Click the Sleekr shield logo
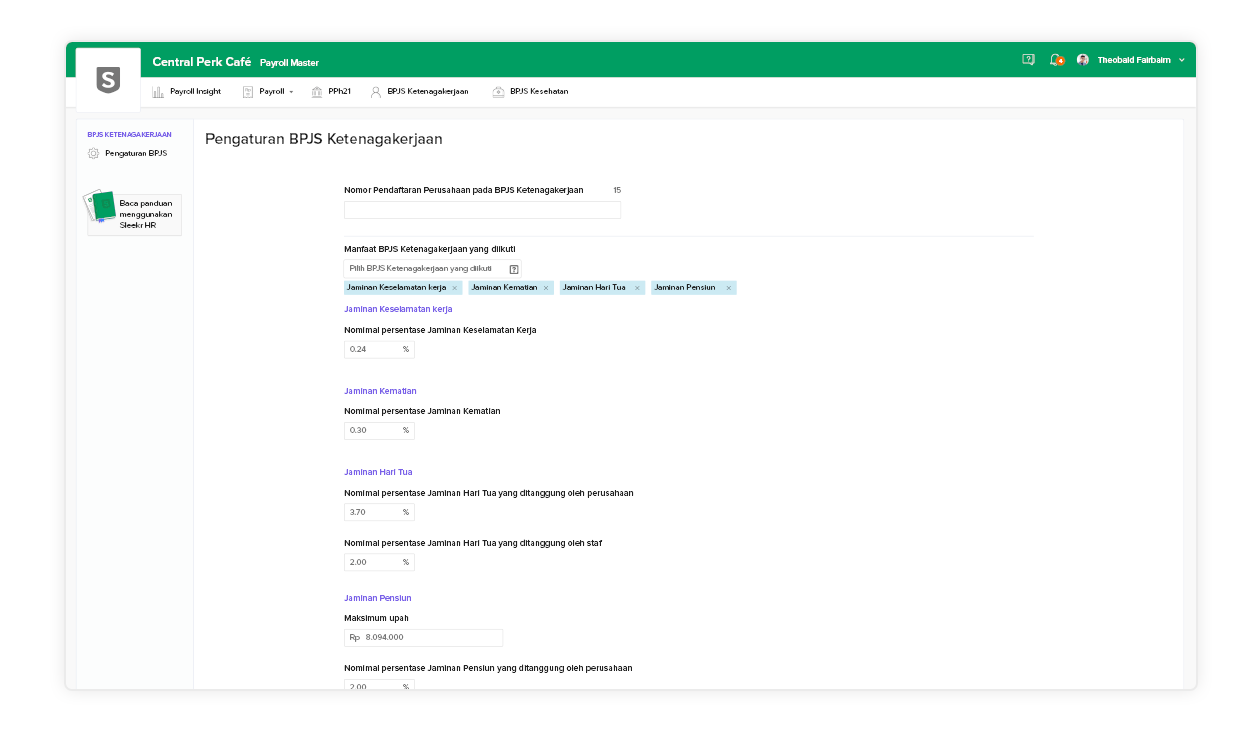Image resolution: width=1260 pixels, height=730 pixels. (x=108, y=80)
